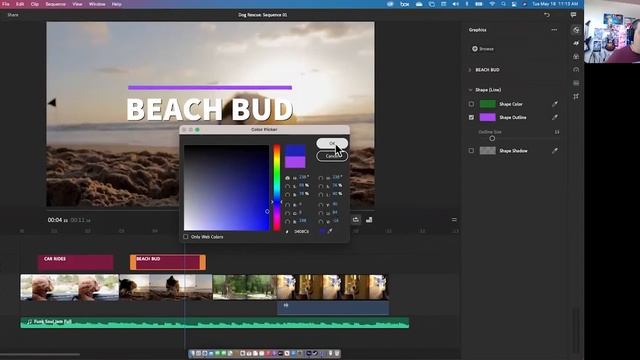Click the green Shape Color swatch
Screen dimensions: 640x360
coord(487,104)
